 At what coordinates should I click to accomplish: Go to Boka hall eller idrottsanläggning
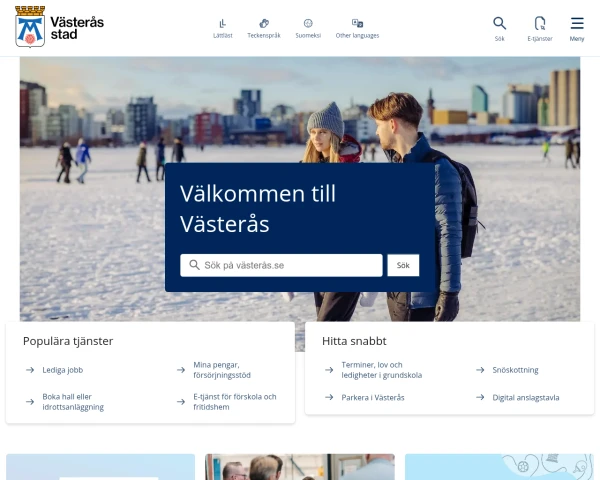click(73, 402)
